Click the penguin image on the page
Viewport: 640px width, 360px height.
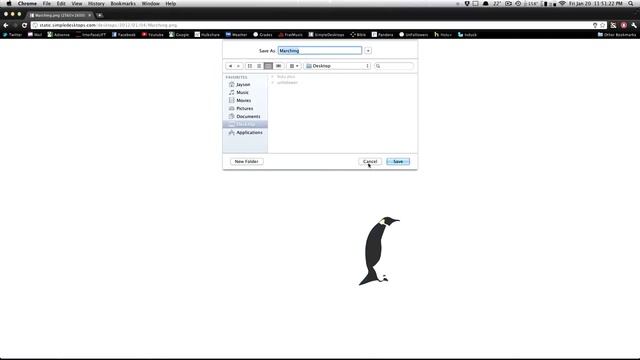point(379,251)
